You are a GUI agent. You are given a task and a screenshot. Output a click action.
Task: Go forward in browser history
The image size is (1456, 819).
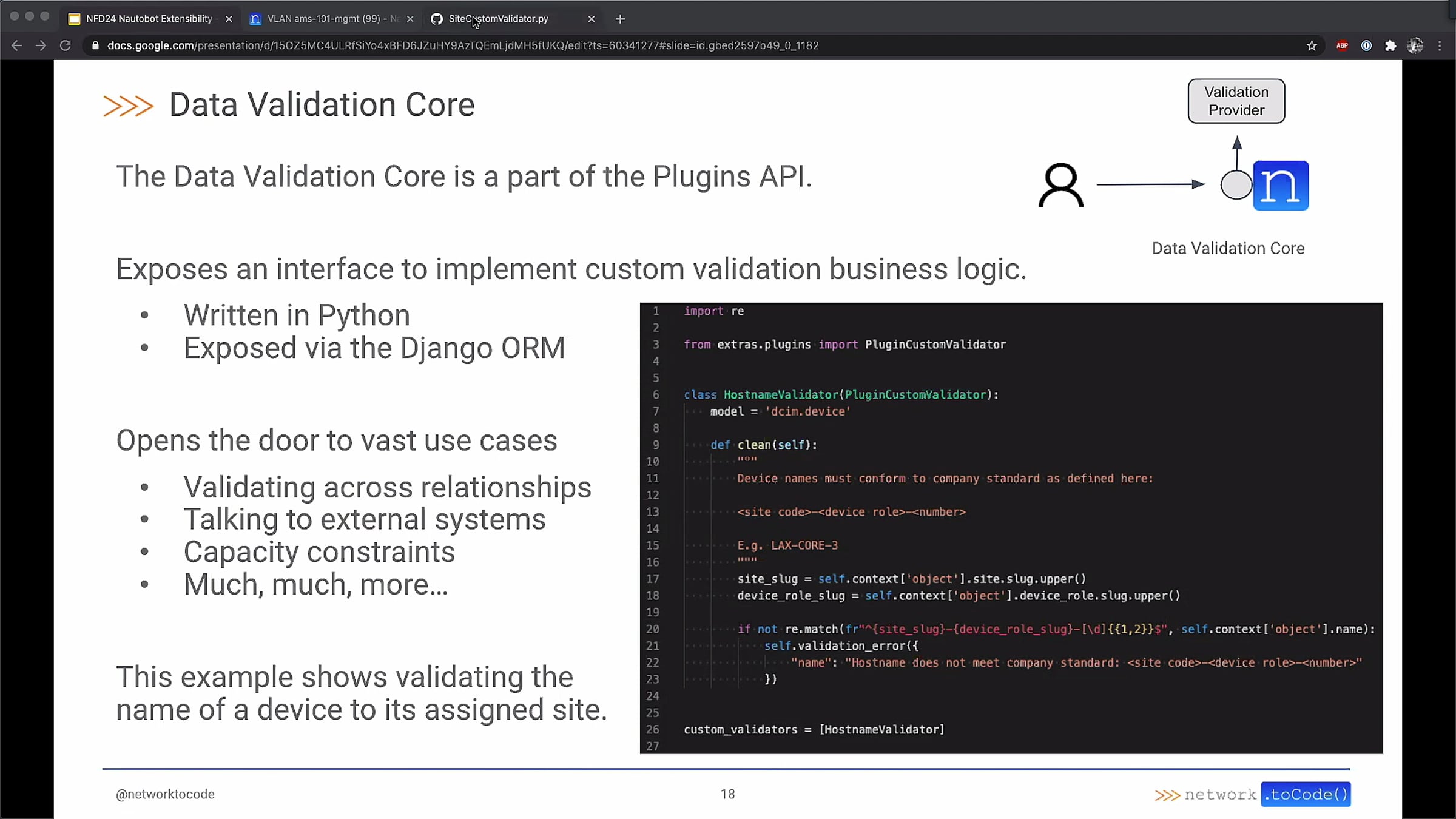tap(41, 45)
